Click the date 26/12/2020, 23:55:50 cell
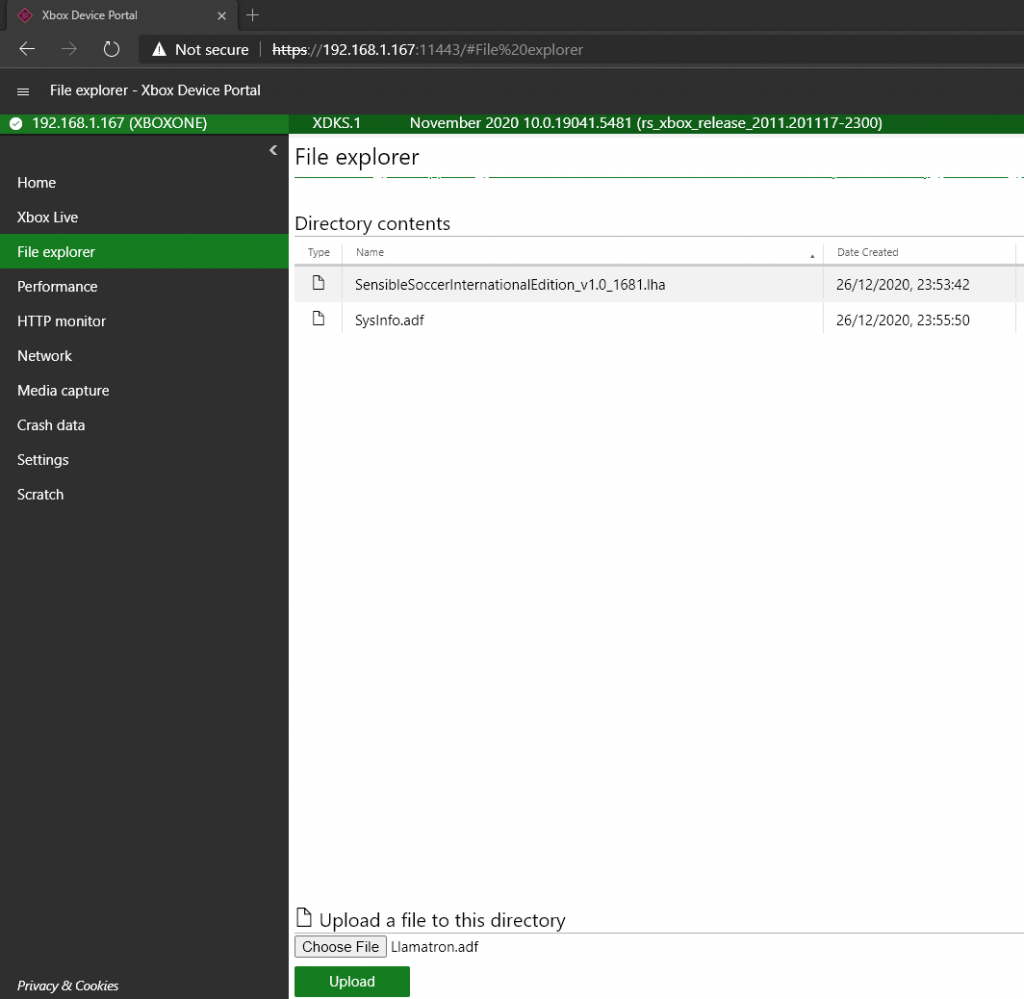This screenshot has width=1024, height=999. [x=903, y=320]
